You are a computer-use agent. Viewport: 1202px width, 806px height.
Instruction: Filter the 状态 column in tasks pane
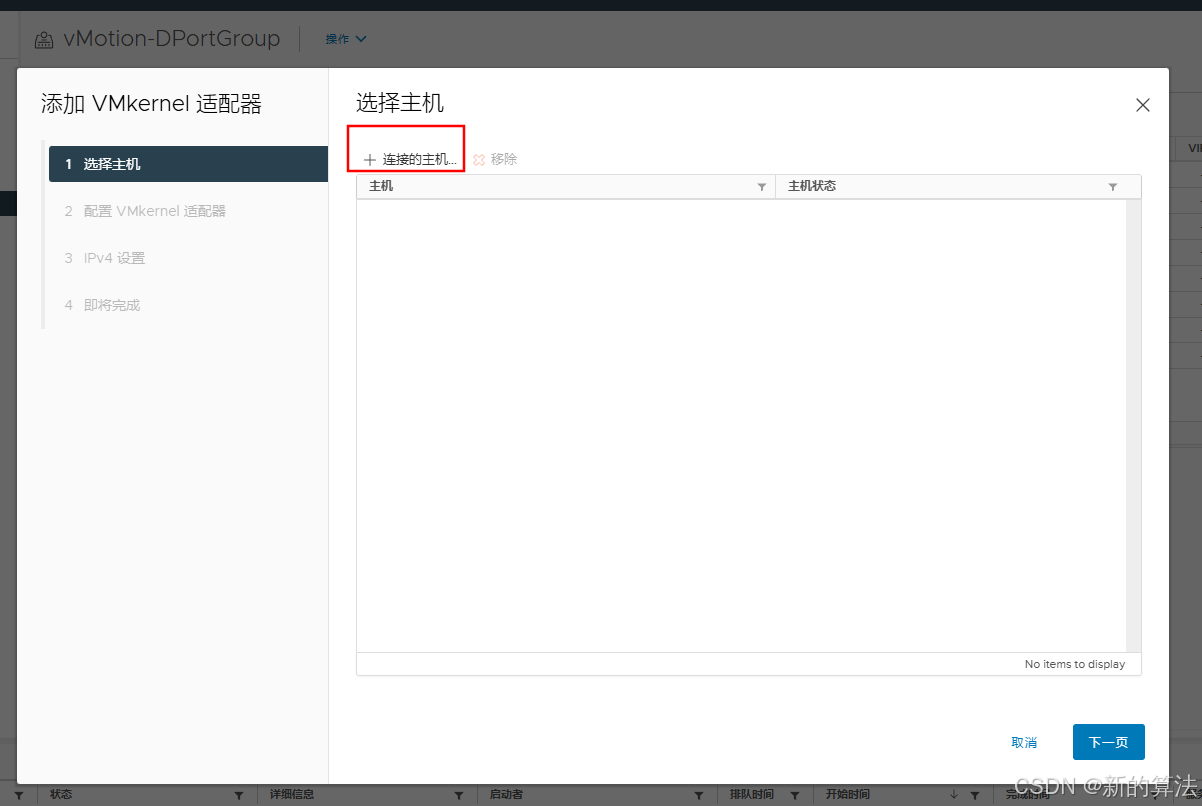pyautogui.click(x=238, y=795)
